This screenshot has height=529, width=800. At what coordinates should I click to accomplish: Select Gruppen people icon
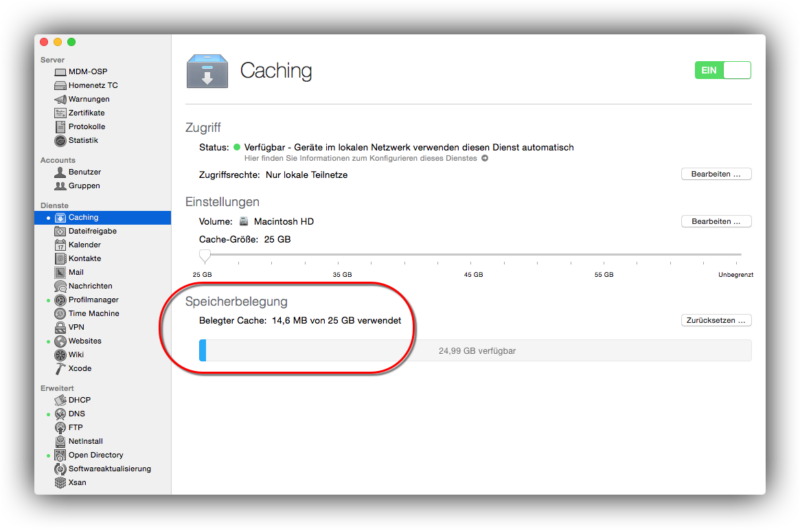pos(60,186)
